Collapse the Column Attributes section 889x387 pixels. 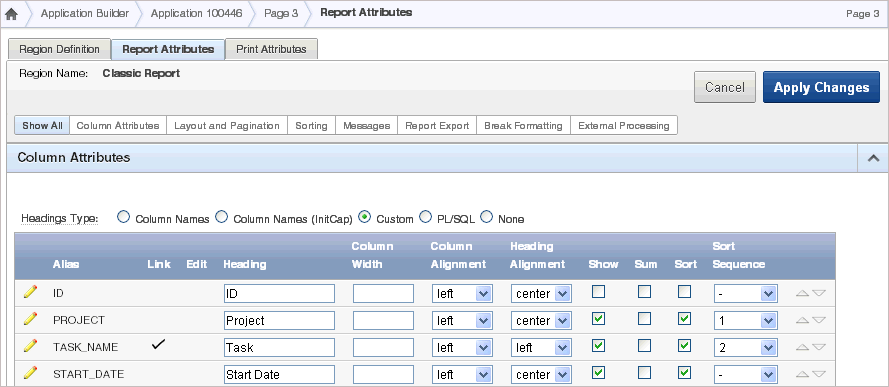(873, 159)
